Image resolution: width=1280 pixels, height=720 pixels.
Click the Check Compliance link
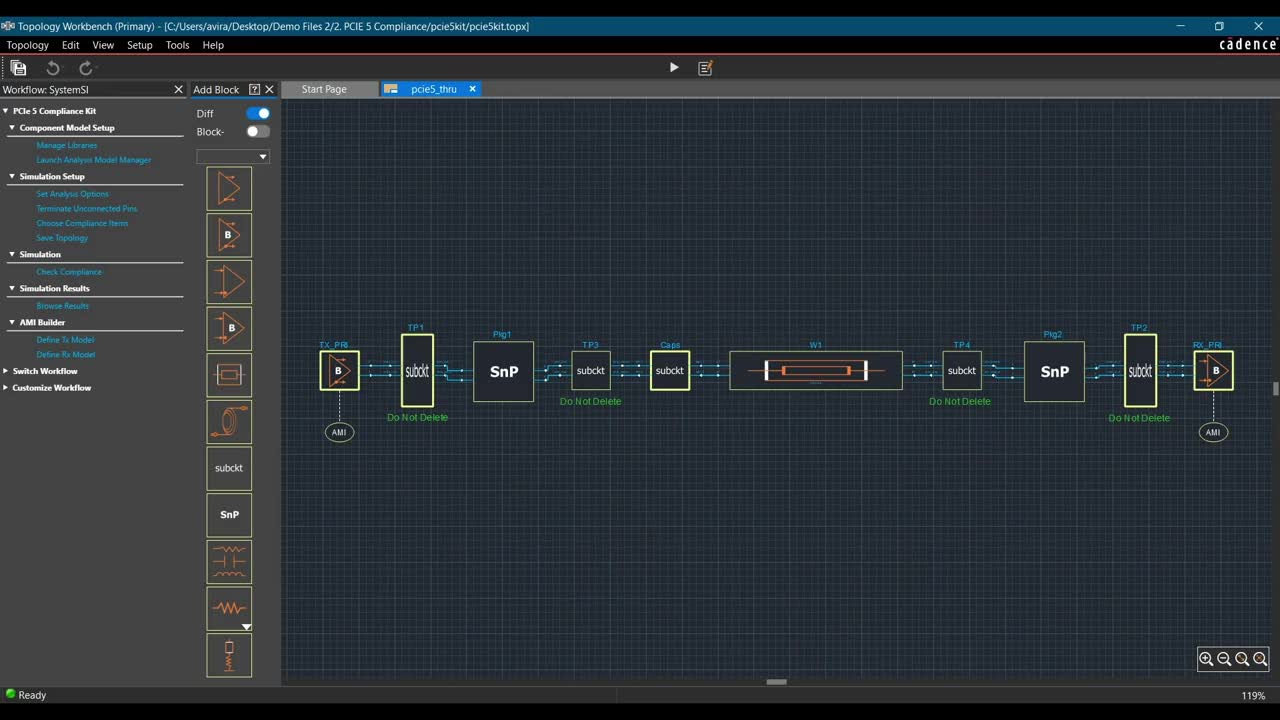[69, 272]
